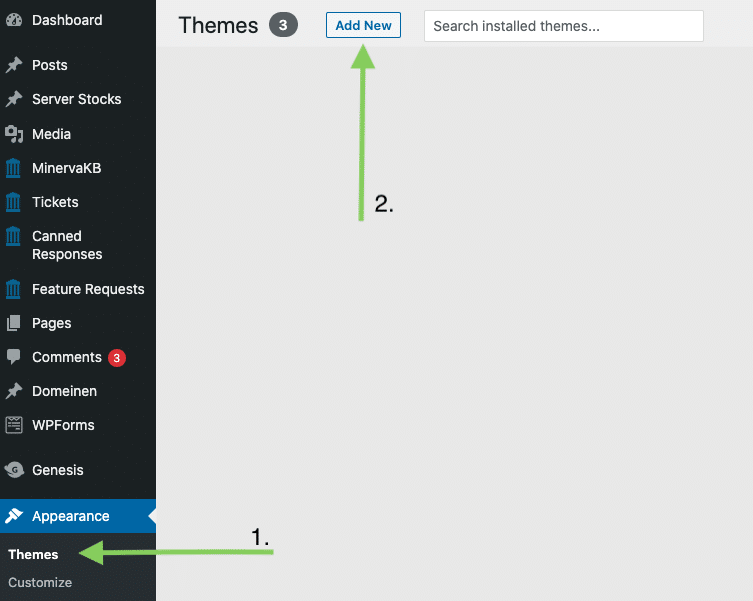Image resolution: width=753 pixels, height=601 pixels.
Task: Click the Add New theme button
Action: pyautogui.click(x=363, y=25)
